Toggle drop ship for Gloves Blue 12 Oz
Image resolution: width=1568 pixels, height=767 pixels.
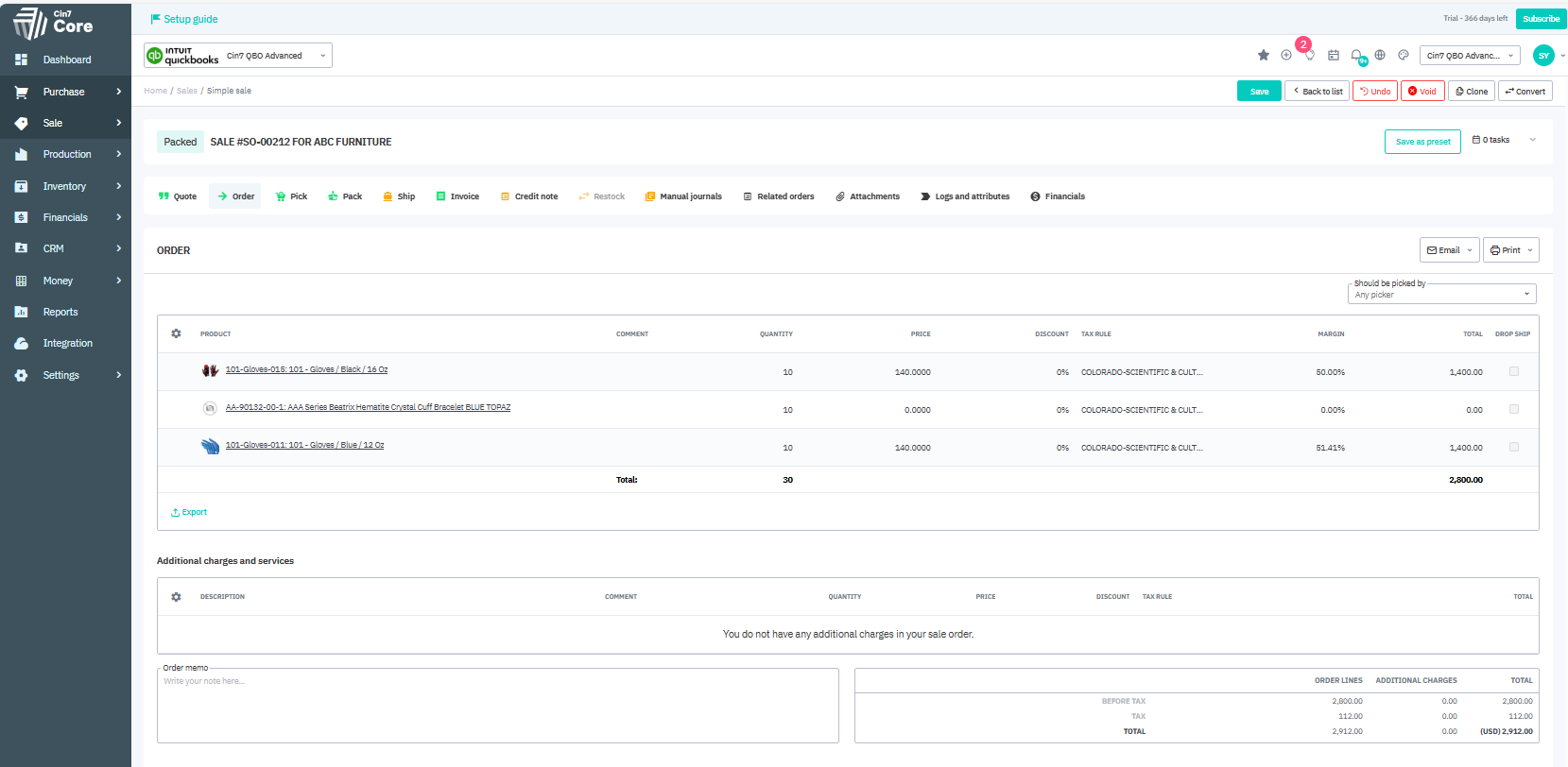tap(1514, 447)
